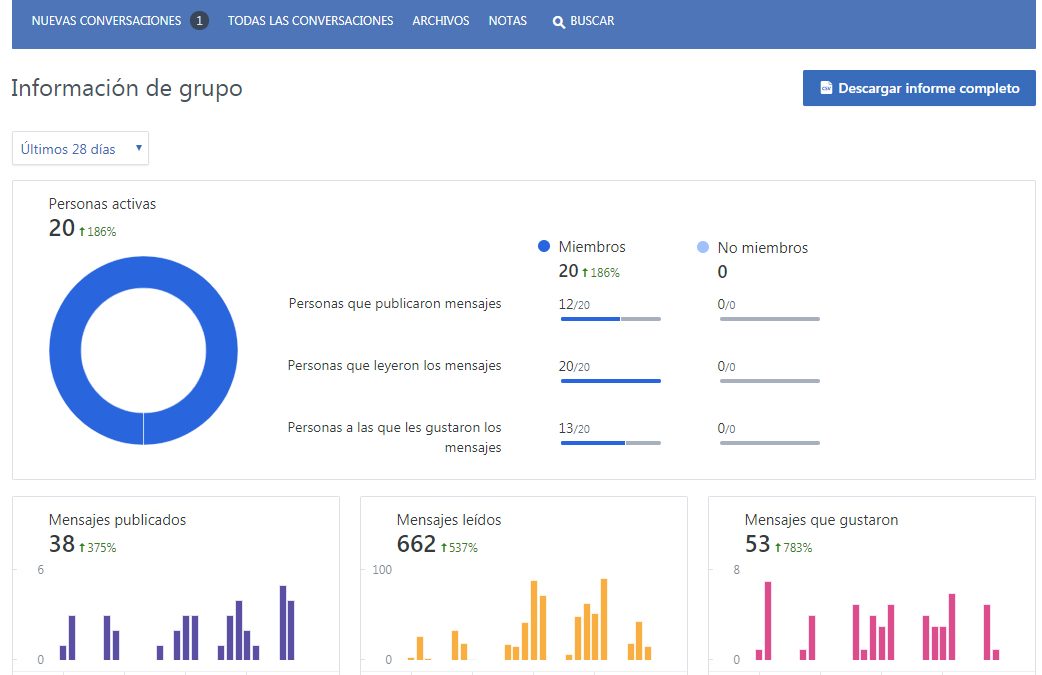The image size is (1042, 675).
Task: Open the Últimos 28 días dropdown
Action: pyautogui.click(x=80, y=148)
